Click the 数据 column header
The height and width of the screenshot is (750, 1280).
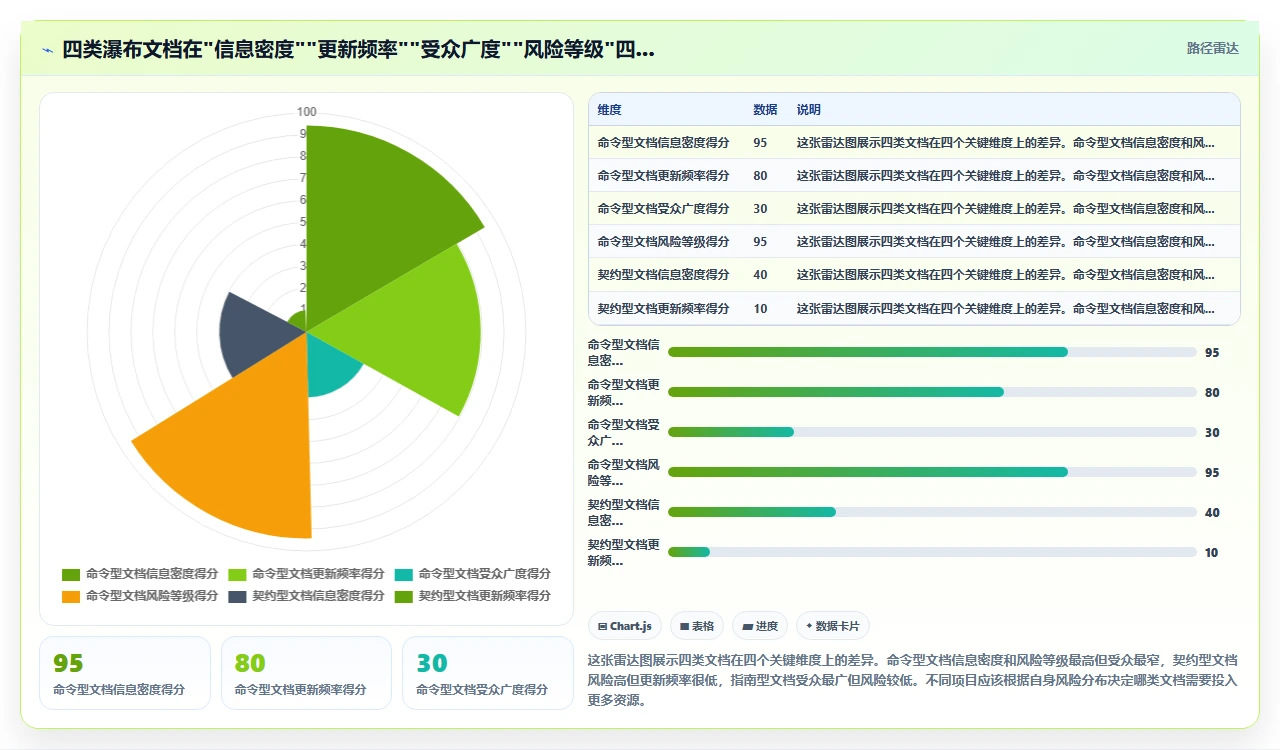(765, 110)
